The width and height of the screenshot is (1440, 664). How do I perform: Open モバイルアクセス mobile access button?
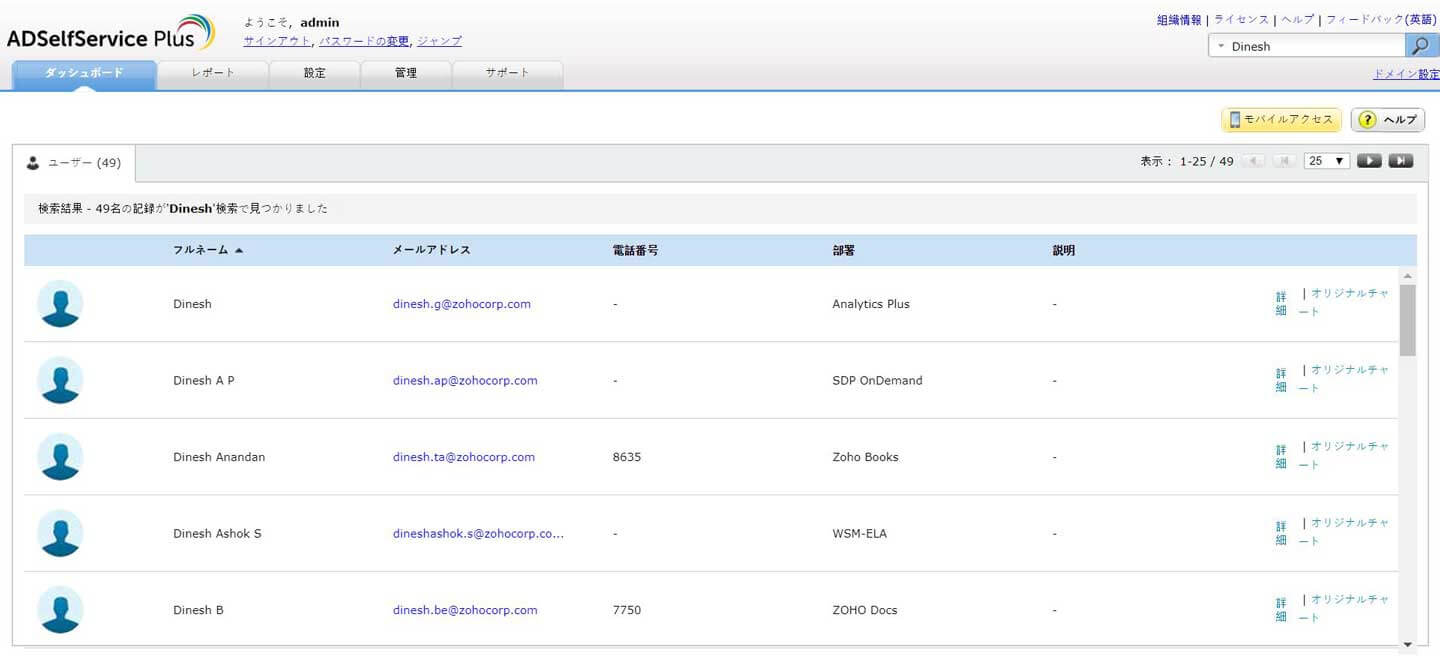[x=1281, y=120]
